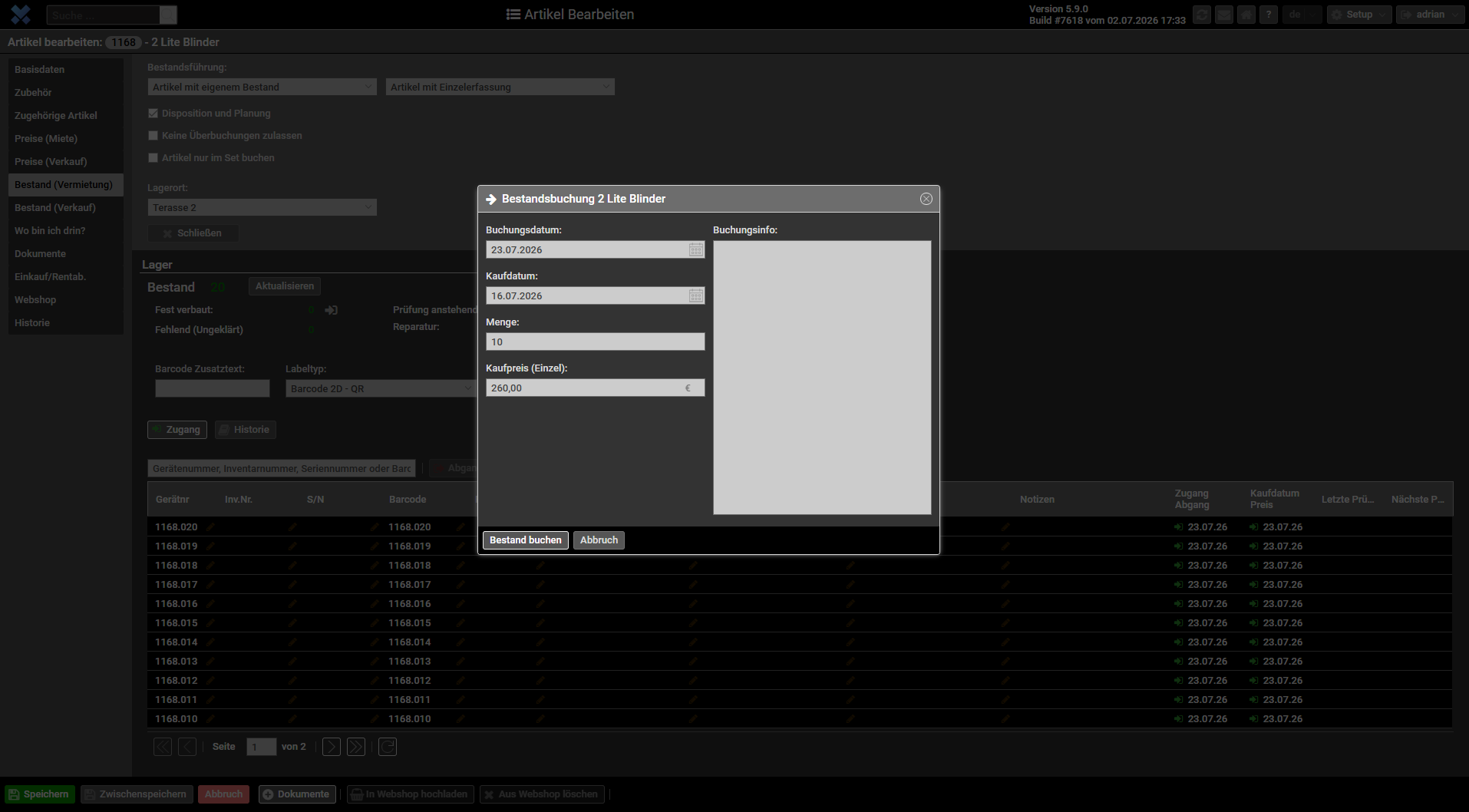Click the Bestand buchen button
The height and width of the screenshot is (812, 1469).
tap(526, 540)
